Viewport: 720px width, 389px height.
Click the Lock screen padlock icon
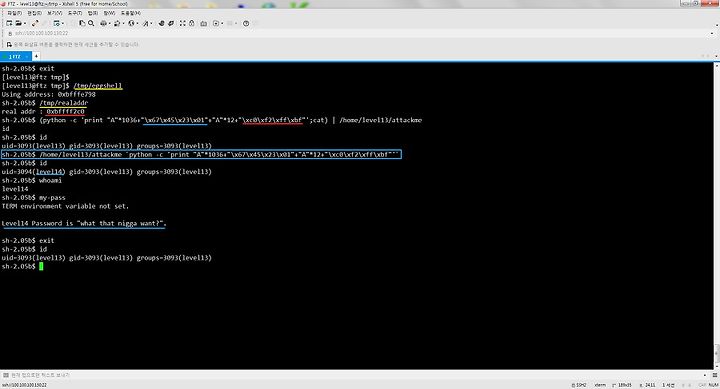pos(191,23)
